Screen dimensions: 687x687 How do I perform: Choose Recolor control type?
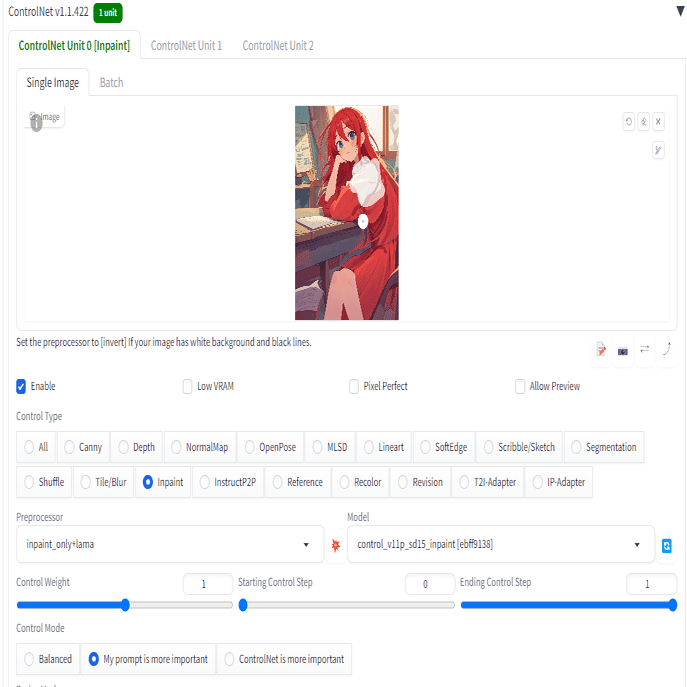click(360, 482)
